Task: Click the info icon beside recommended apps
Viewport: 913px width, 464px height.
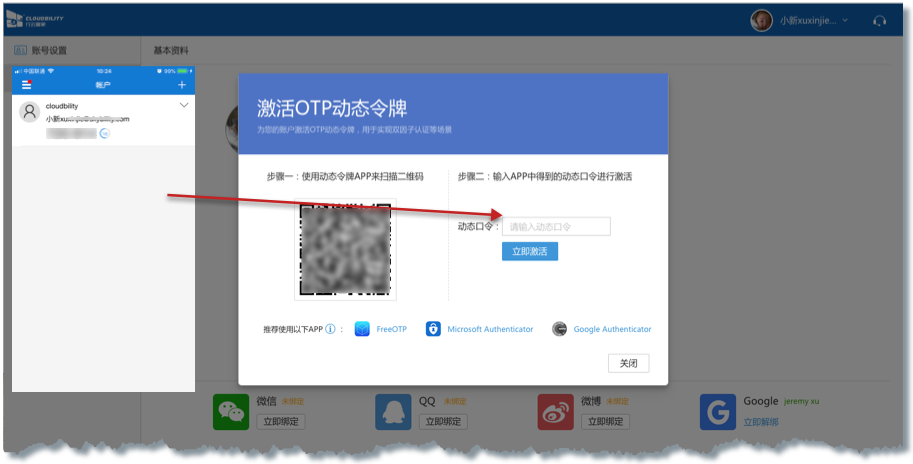Action: coord(330,329)
